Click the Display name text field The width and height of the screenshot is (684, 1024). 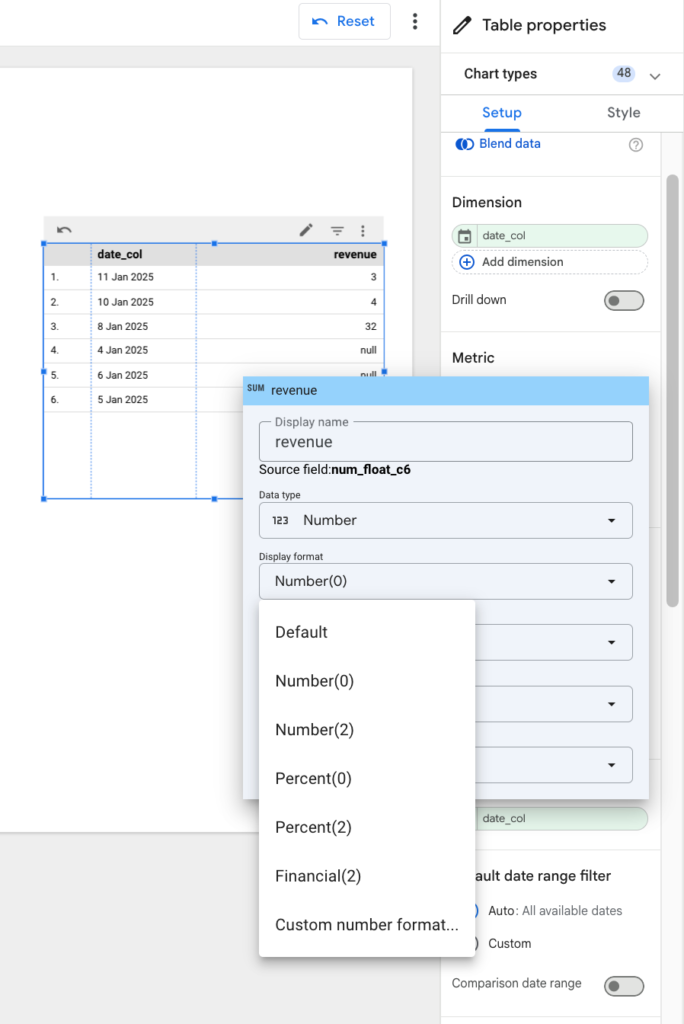point(445,442)
